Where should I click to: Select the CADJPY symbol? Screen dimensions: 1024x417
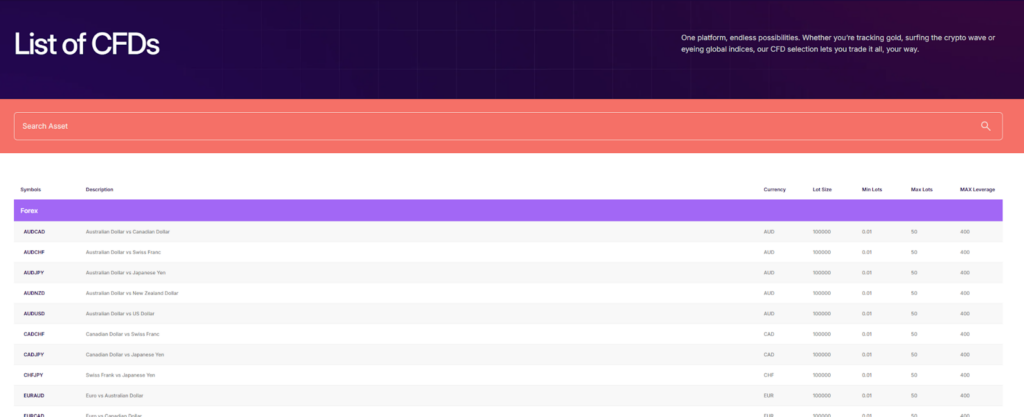coord(34,354)
